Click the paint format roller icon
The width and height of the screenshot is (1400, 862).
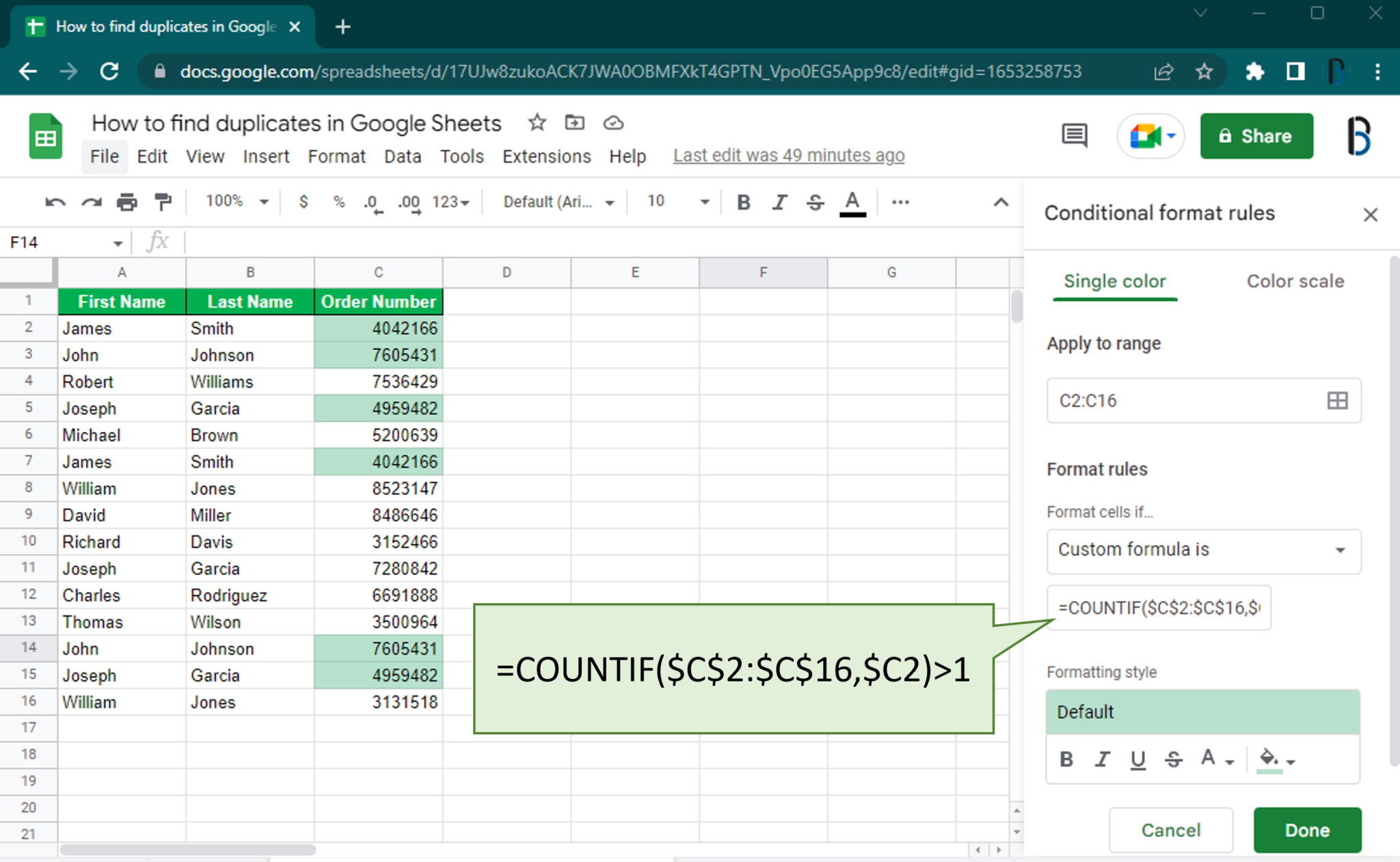pos(163,202)
